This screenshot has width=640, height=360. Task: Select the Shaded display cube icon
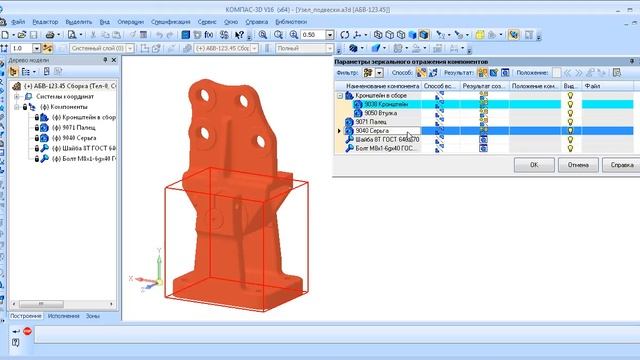point(413,35)
